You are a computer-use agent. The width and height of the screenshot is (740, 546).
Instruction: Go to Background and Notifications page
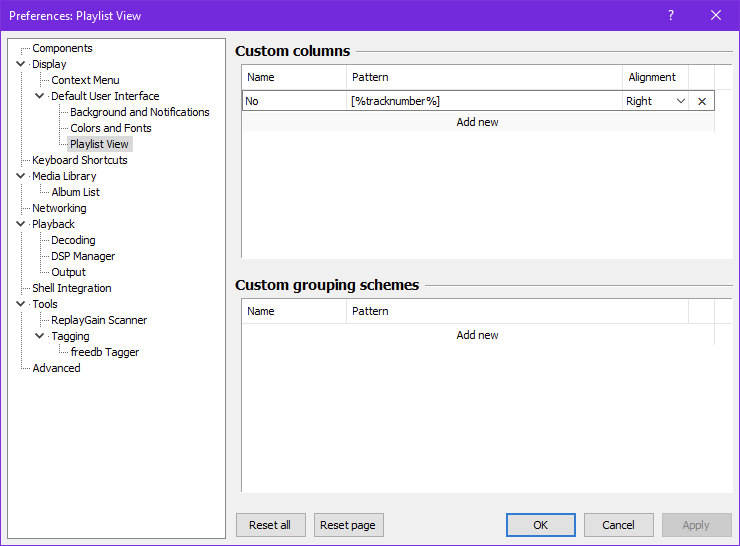click(x=140, y=112)
